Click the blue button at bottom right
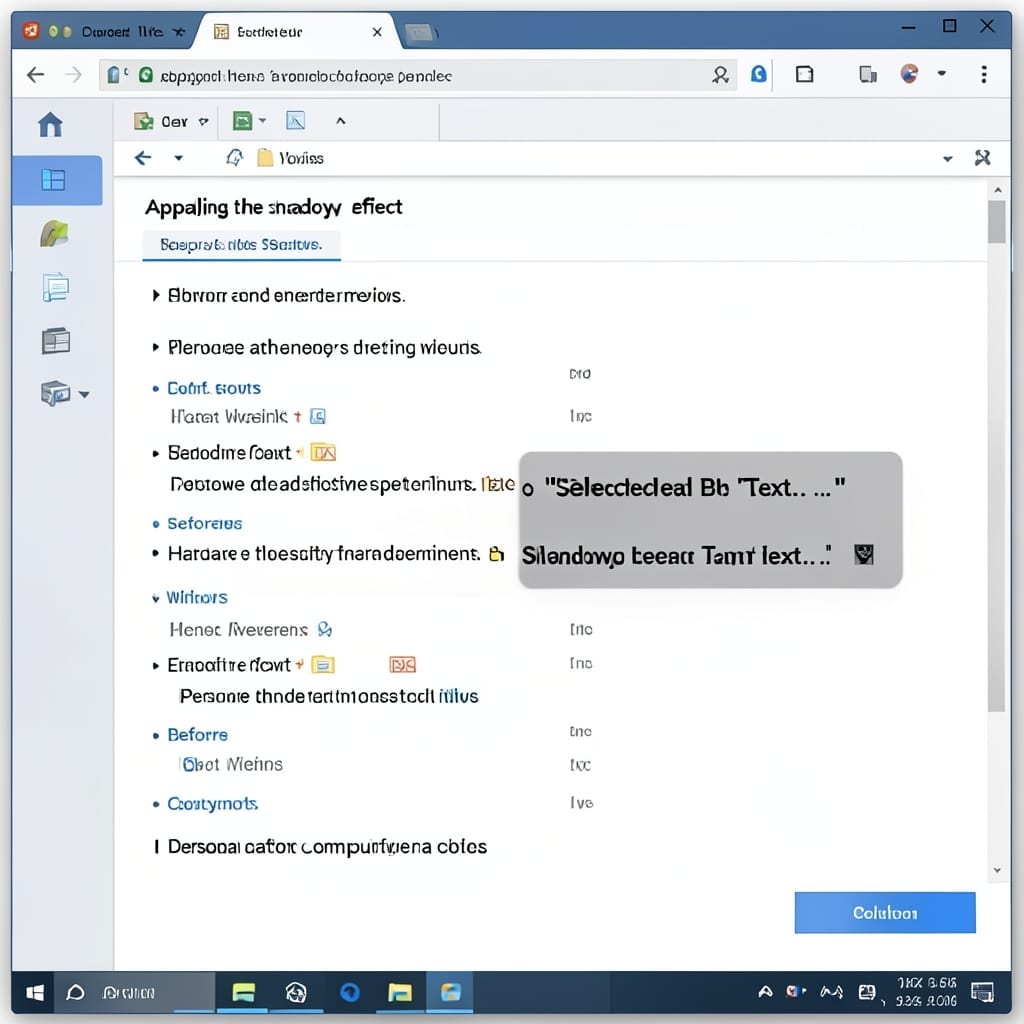1024x1024 pixels. (885, 912)
